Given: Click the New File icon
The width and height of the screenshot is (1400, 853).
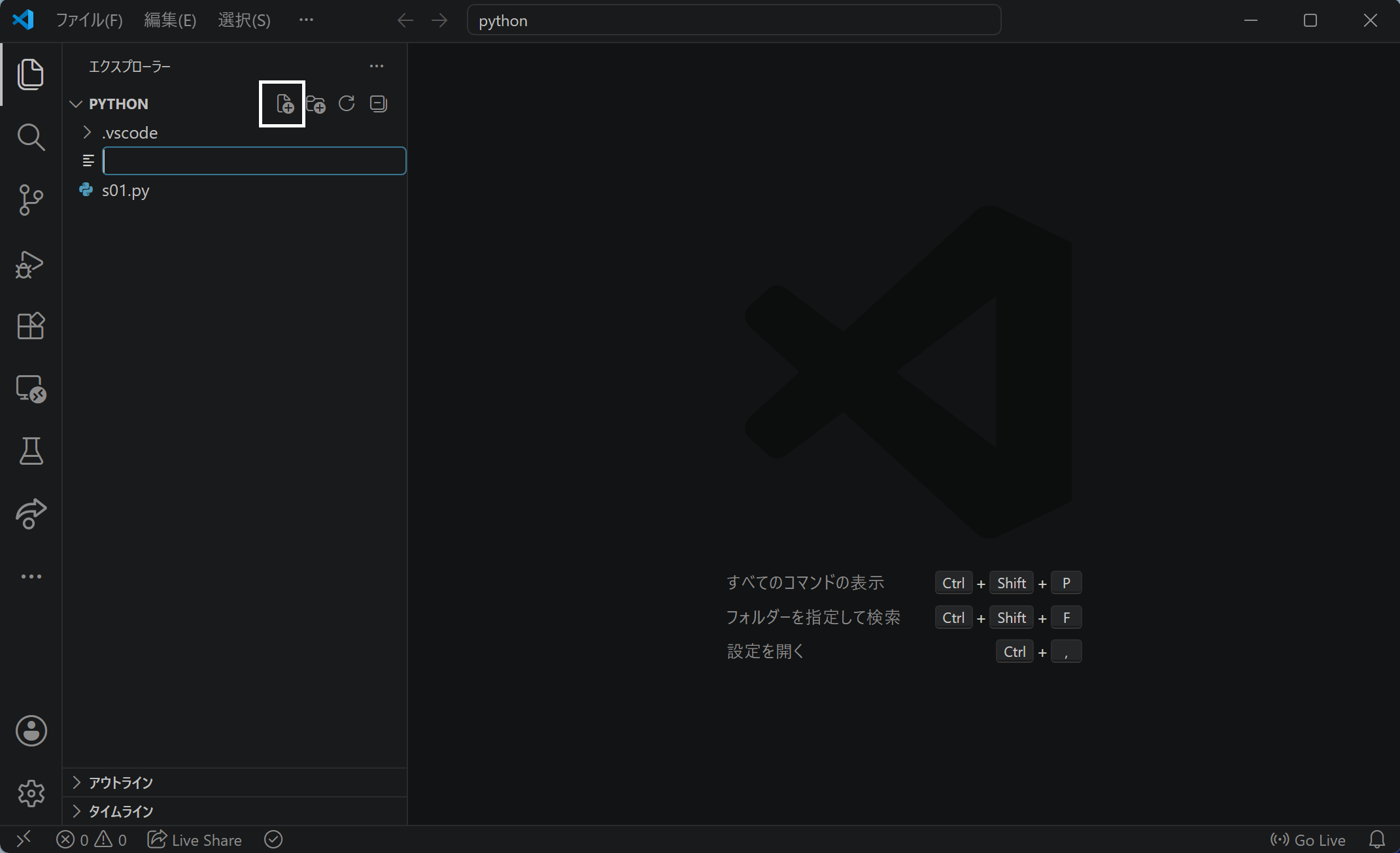Looking at the screenshot, I should pyautogui.click(x=284, y=104).
